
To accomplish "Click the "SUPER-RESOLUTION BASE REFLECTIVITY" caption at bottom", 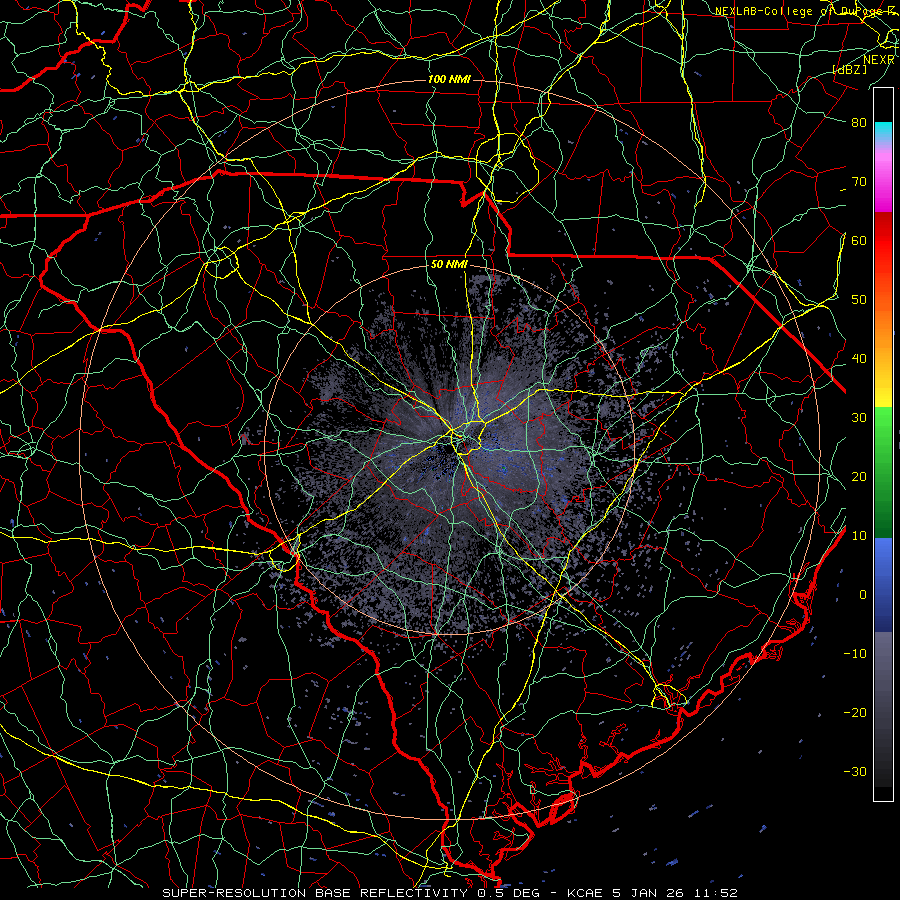I will [x=315, y=893].
